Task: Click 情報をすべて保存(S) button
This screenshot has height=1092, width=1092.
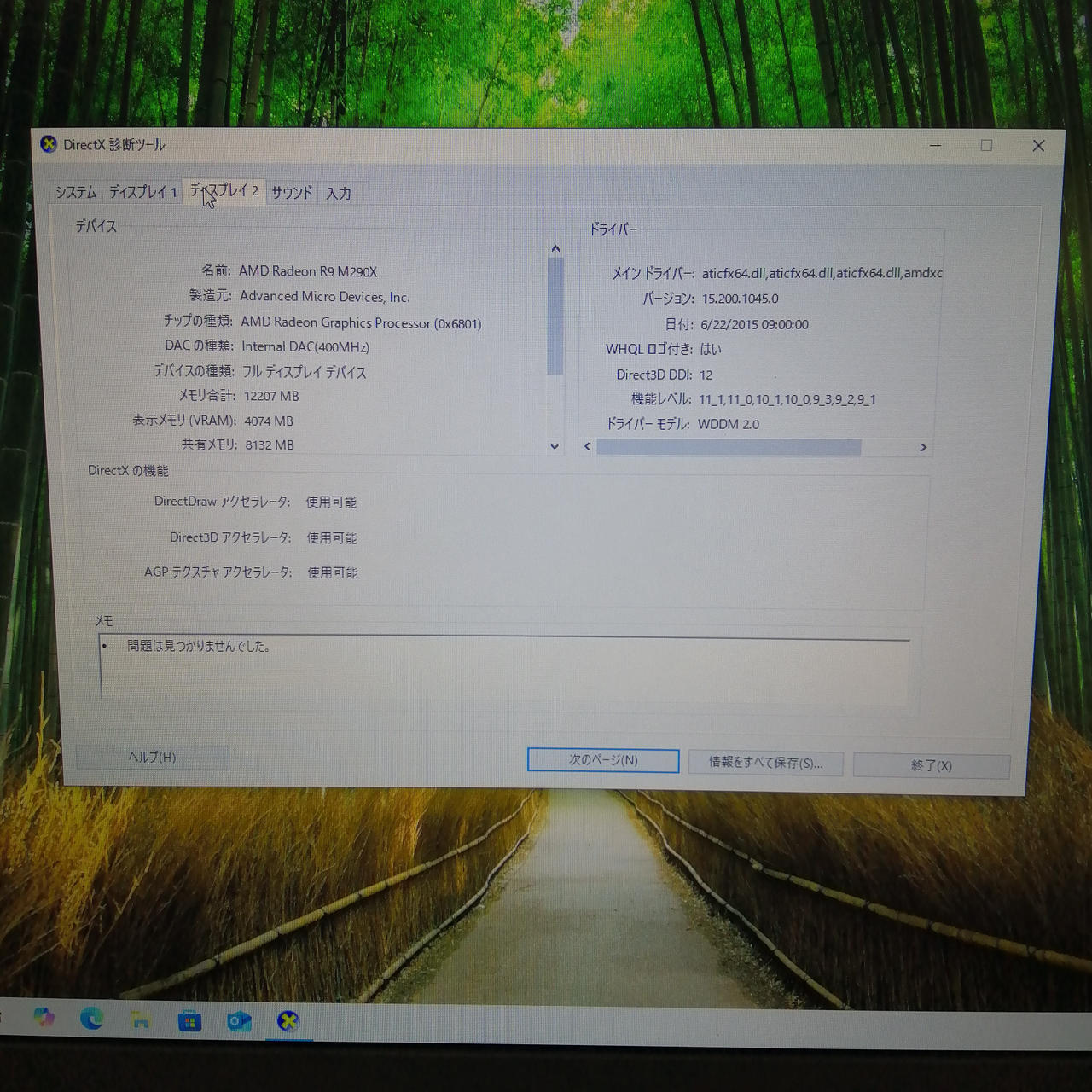Action: tap(765, 763)
